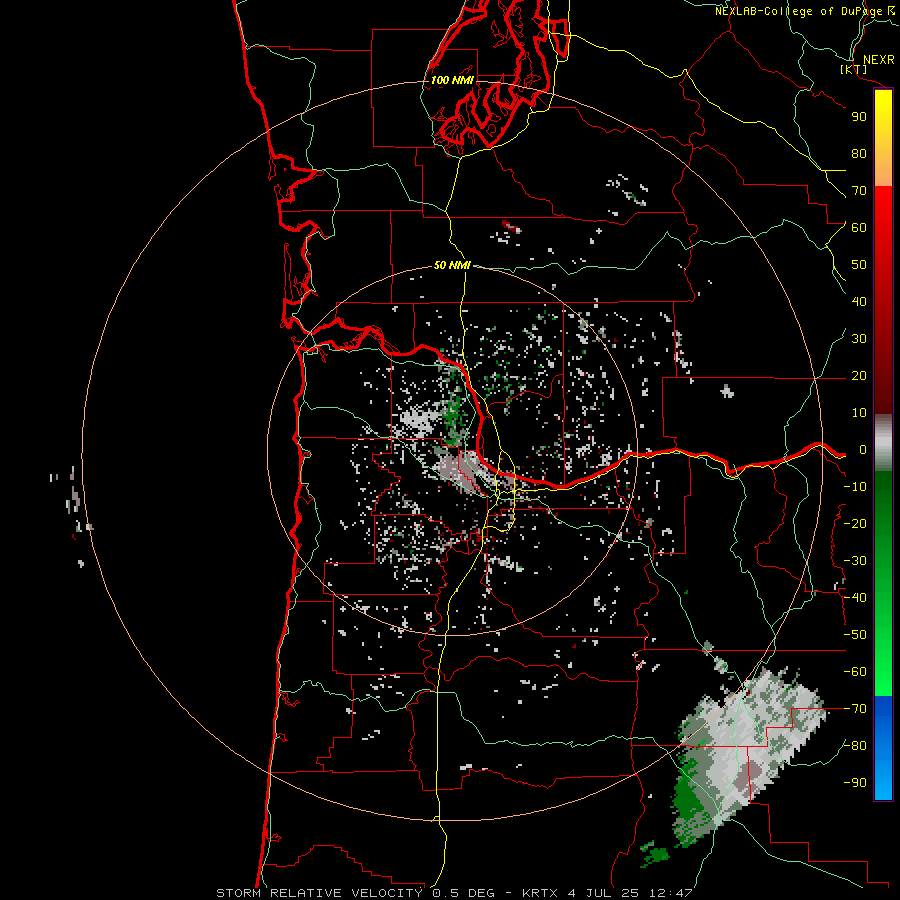Click the -40 value on the velocity scale
900x900 pixels.
pyautogui.click(x=855, y=598)
